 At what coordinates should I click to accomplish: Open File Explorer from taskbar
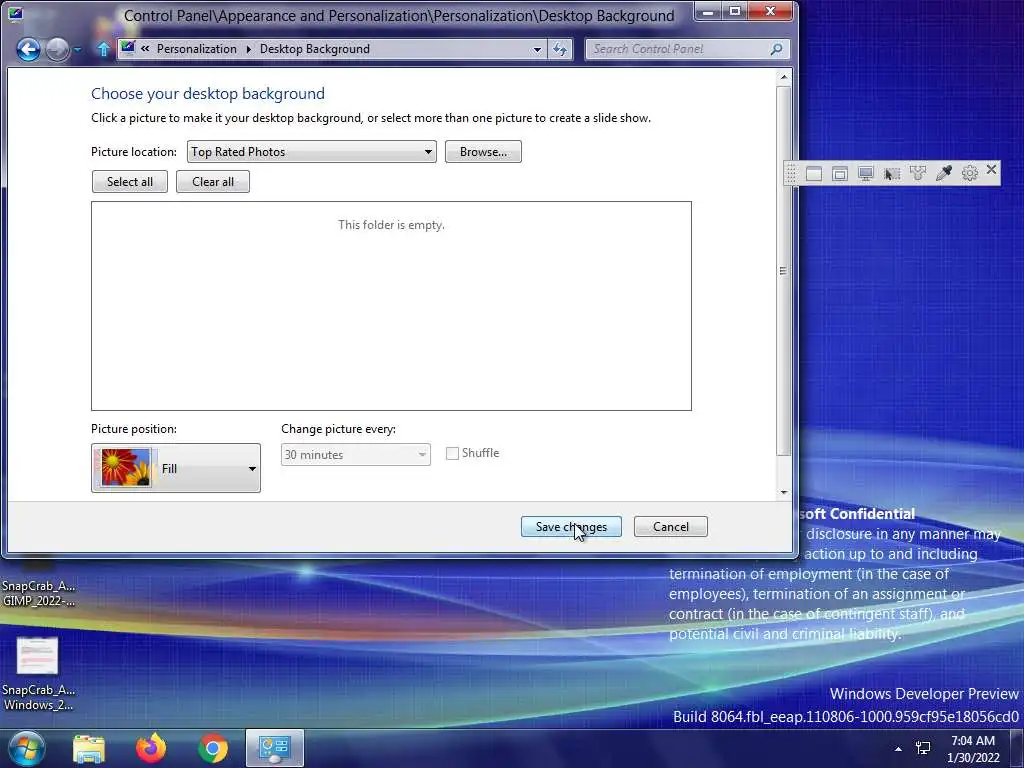[89, 748]
